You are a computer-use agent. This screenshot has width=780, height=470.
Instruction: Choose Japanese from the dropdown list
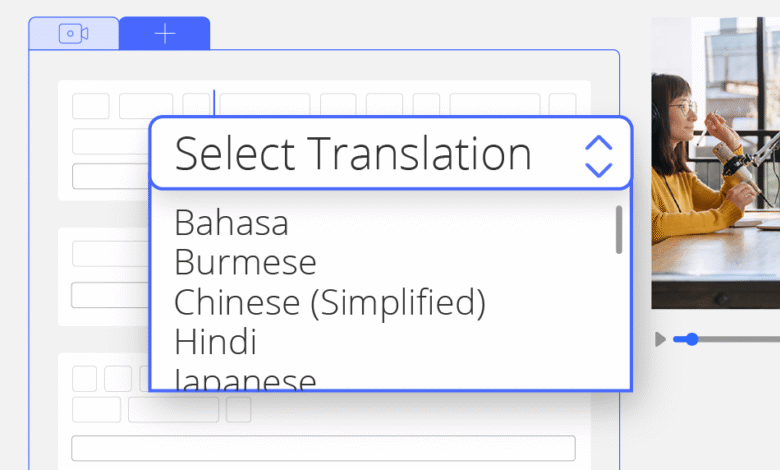[245, 380]
